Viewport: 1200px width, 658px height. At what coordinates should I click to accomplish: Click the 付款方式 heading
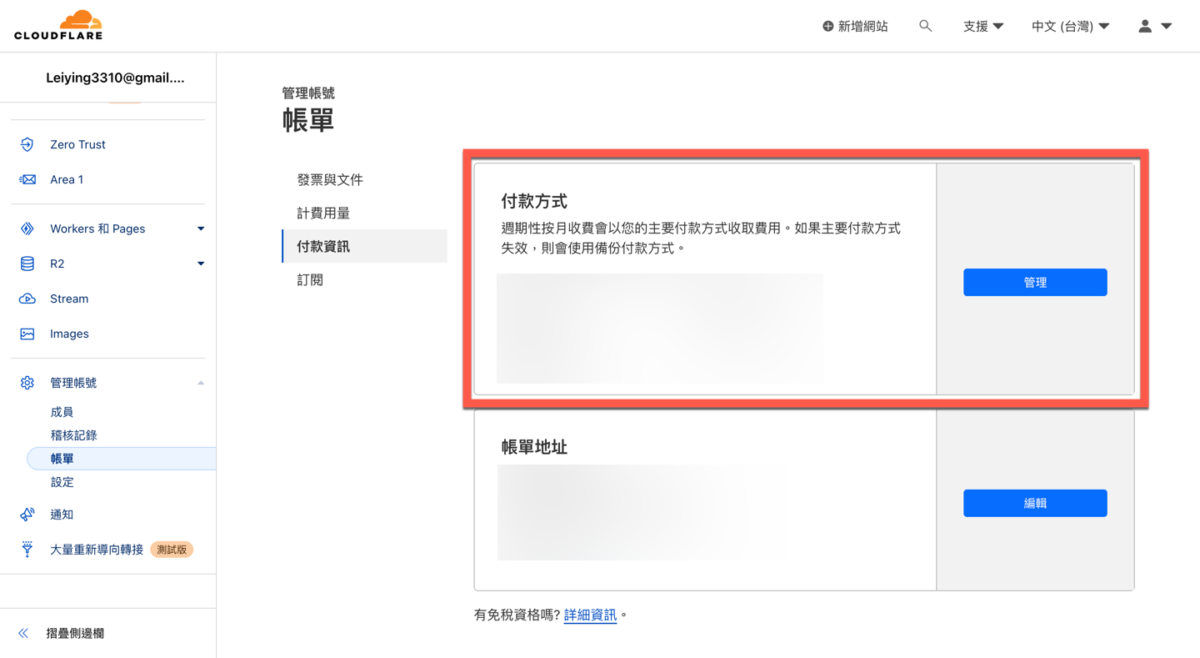(x=534, y=202)
